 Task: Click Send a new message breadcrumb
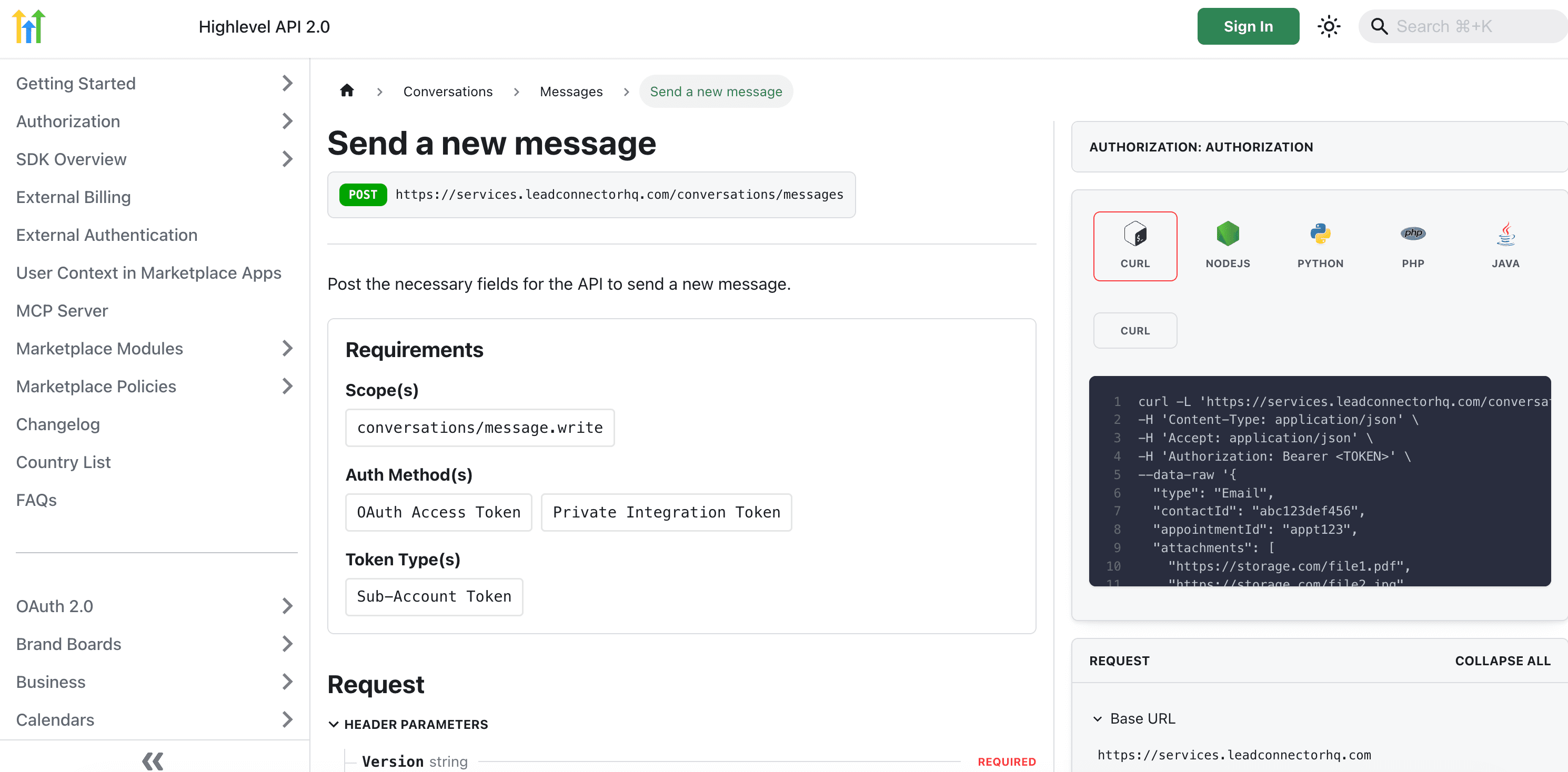[x=716, y=92]
